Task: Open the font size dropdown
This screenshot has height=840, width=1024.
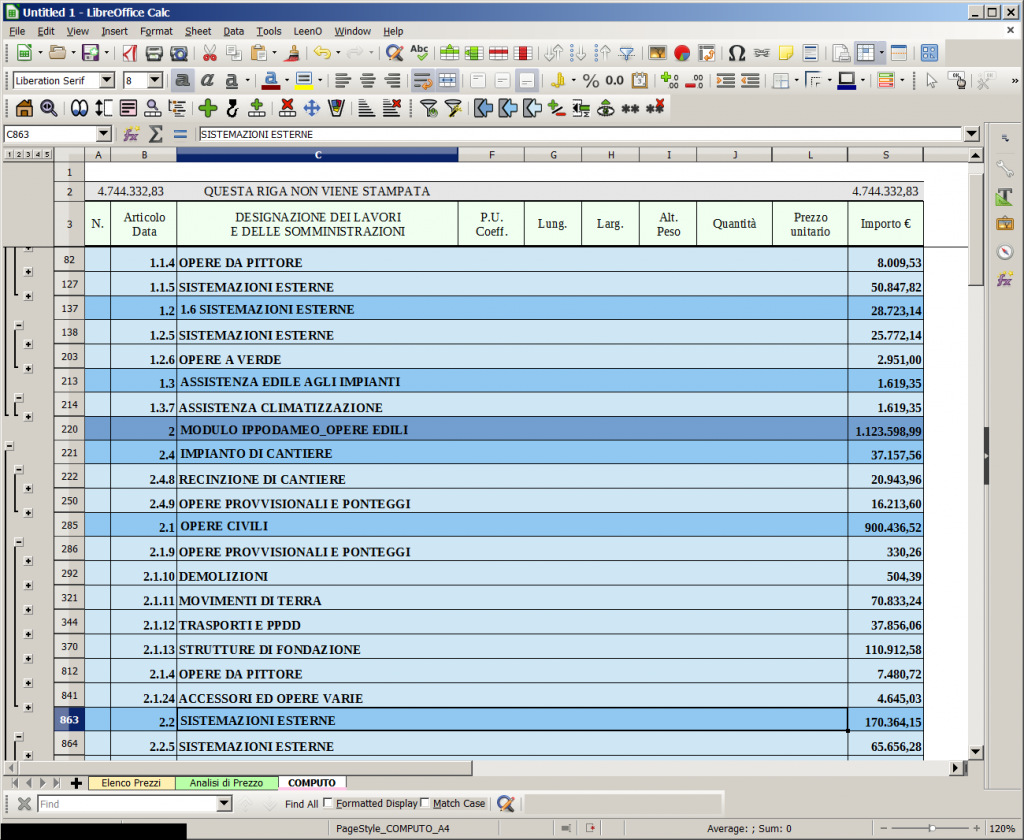Action: (x=155, y=80)
